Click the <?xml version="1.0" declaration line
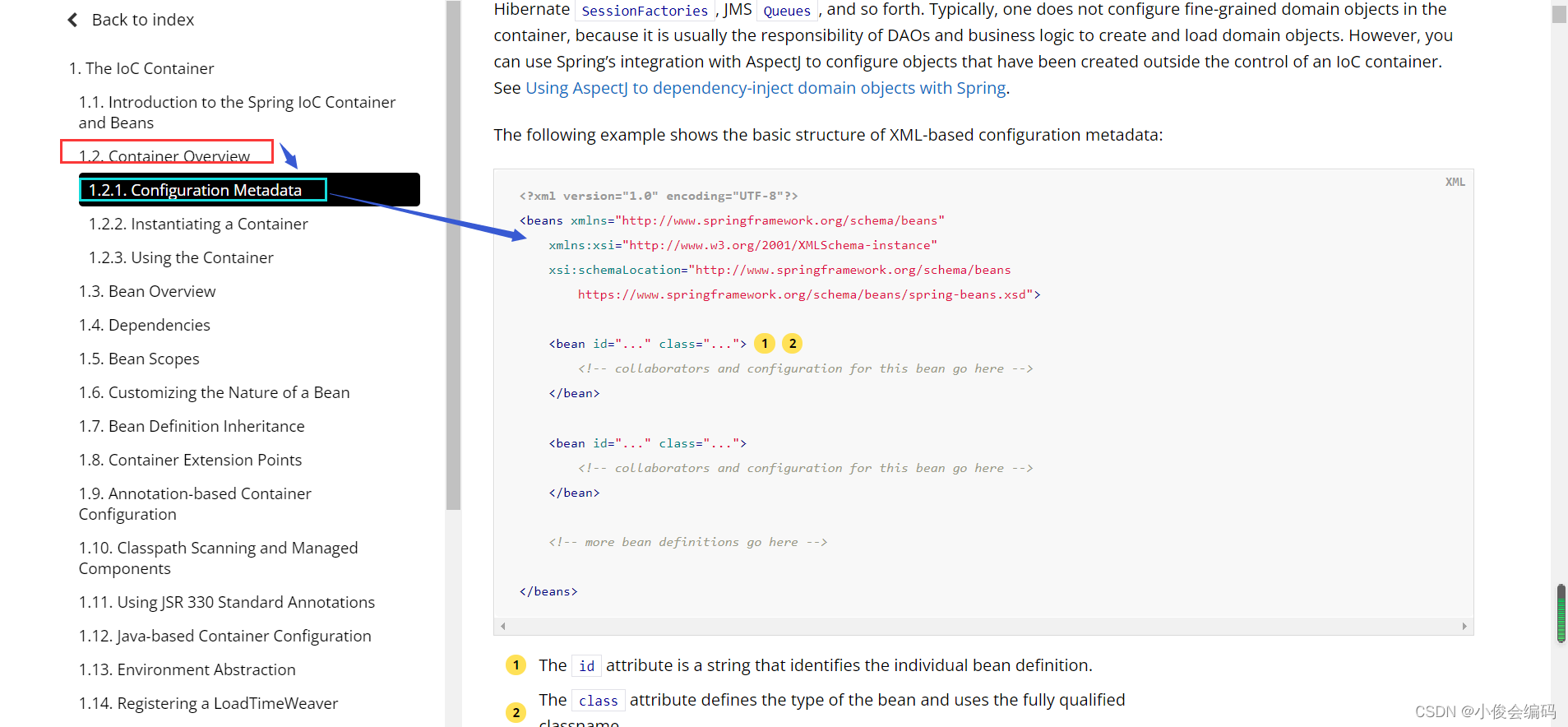1568x727 pixels. click(x=659, y=196)
